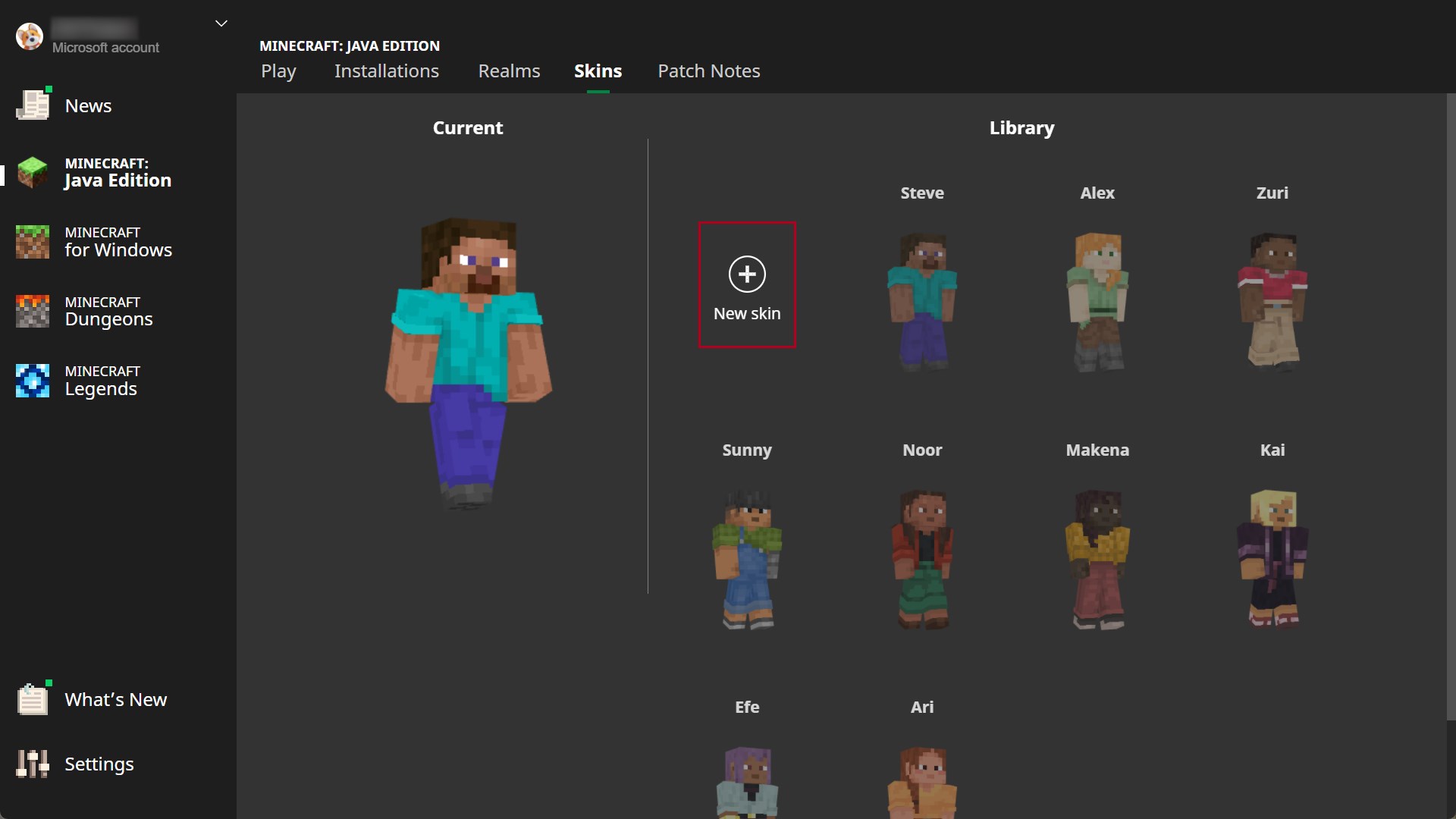Screen dimensions: 1456x819
Task: Choose the Sunny skin thumbnail
Action: (747, 560)
